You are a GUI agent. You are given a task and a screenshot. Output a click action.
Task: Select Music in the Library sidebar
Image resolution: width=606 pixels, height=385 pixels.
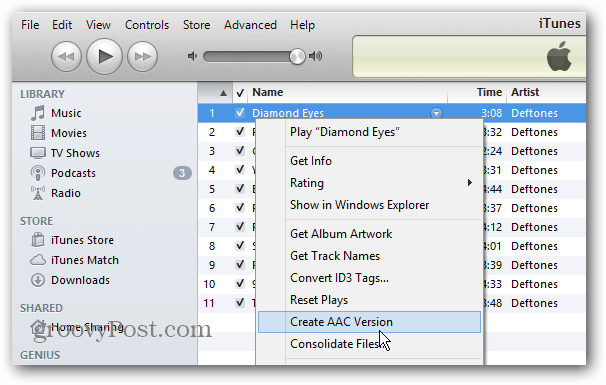[x=66, y=113]
